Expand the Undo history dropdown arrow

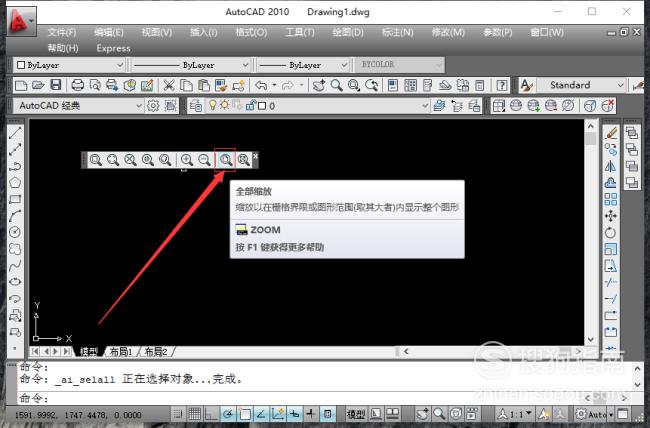[274, 85]
